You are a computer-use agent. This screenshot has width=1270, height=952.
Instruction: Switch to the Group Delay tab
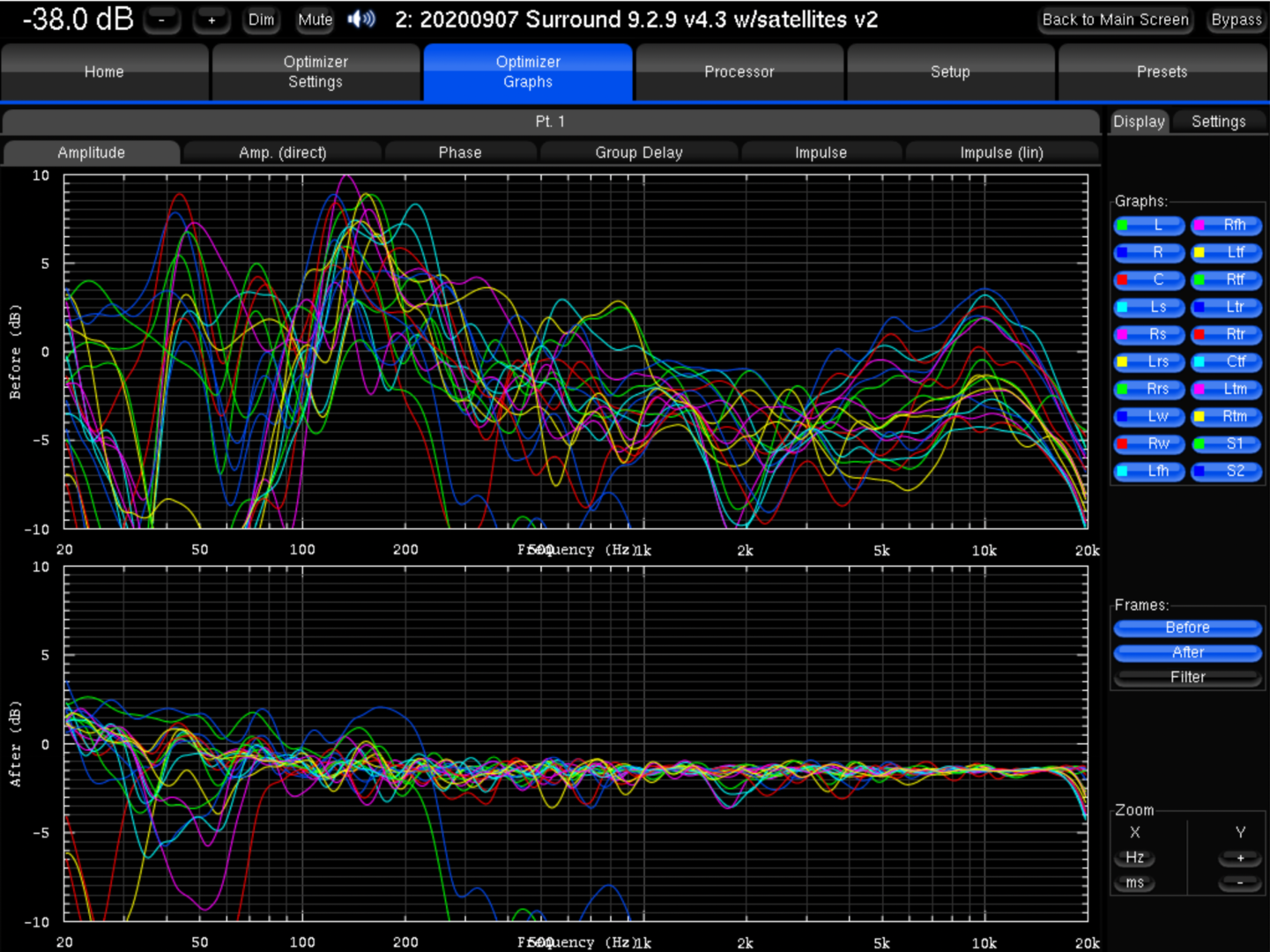coord(639,152)
